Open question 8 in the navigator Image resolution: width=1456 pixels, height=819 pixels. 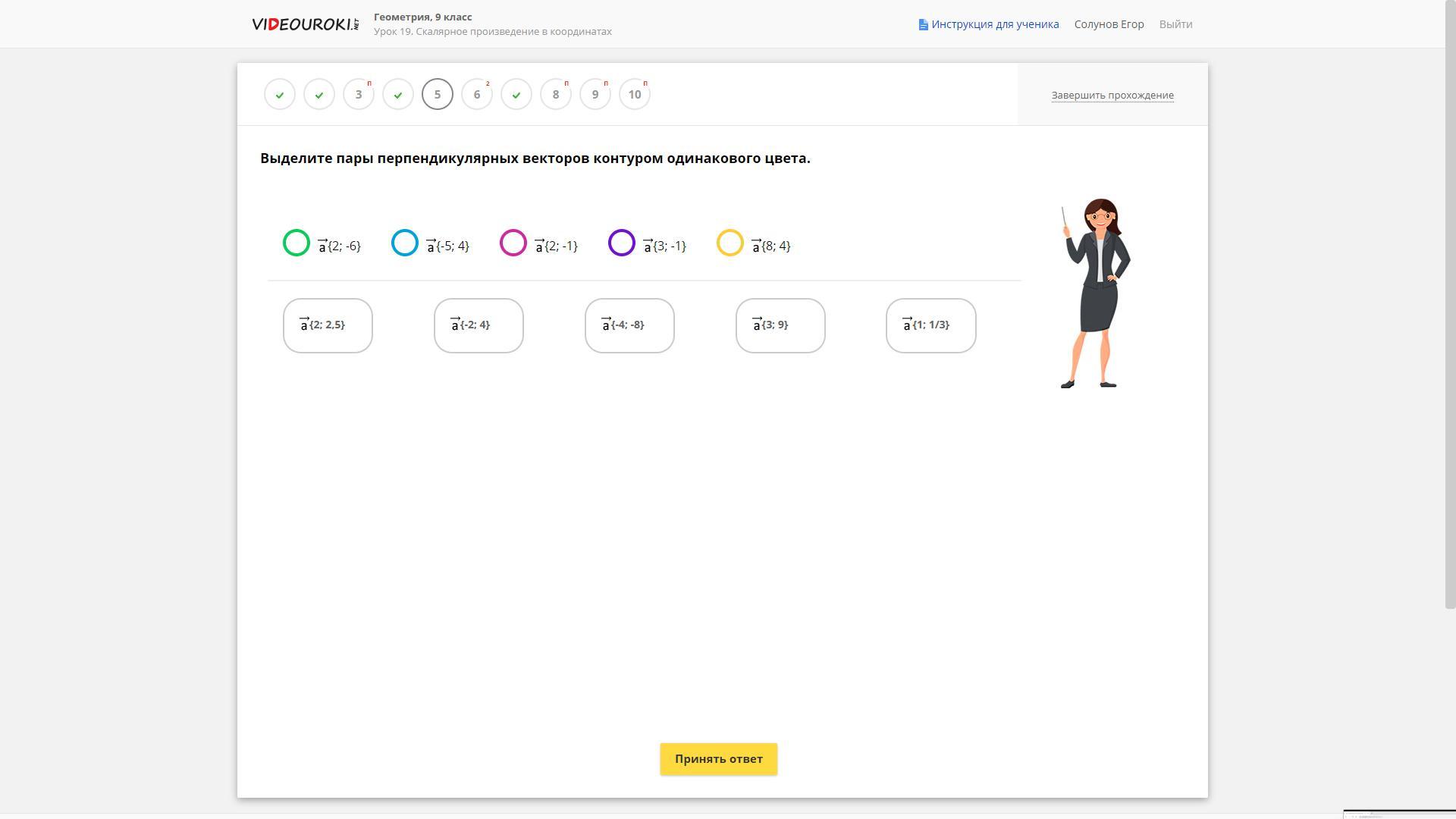coord(556,95)
